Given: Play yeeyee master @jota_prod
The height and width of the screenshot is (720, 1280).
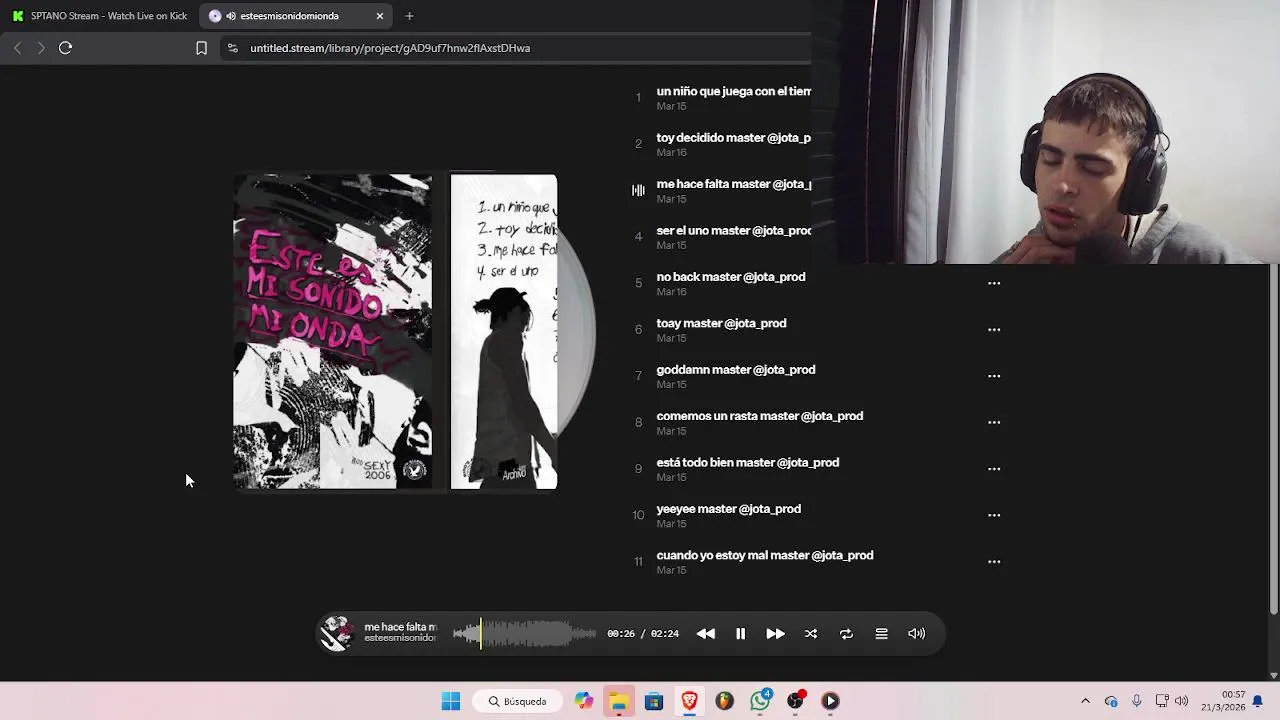Looking at the screenshot, I should (729, 509).
